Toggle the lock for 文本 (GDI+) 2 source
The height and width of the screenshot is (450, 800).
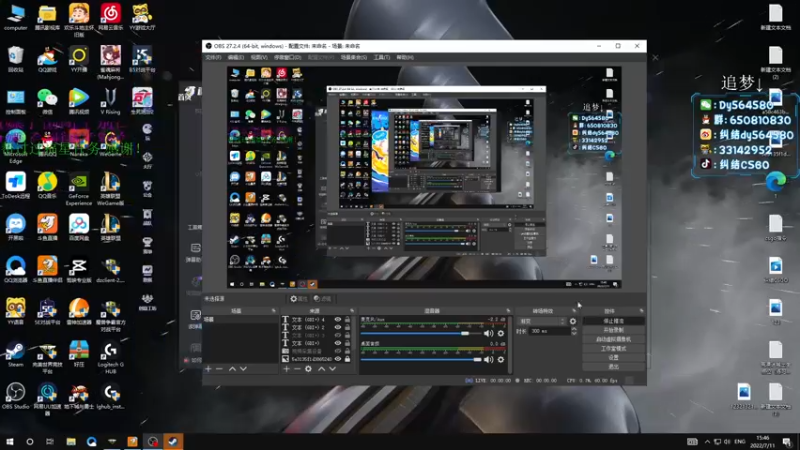pyautogui.click(x=347, y=328)
